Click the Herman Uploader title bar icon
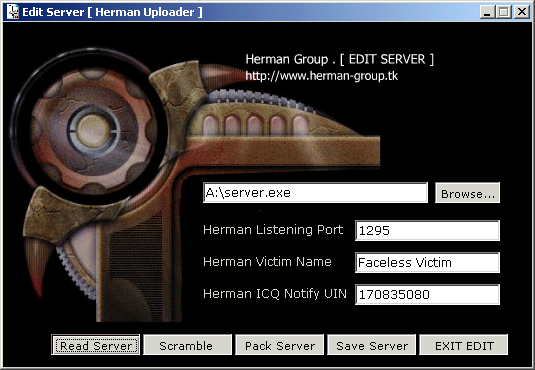This screenshot has height=370, width=535. tap(13, 12)
